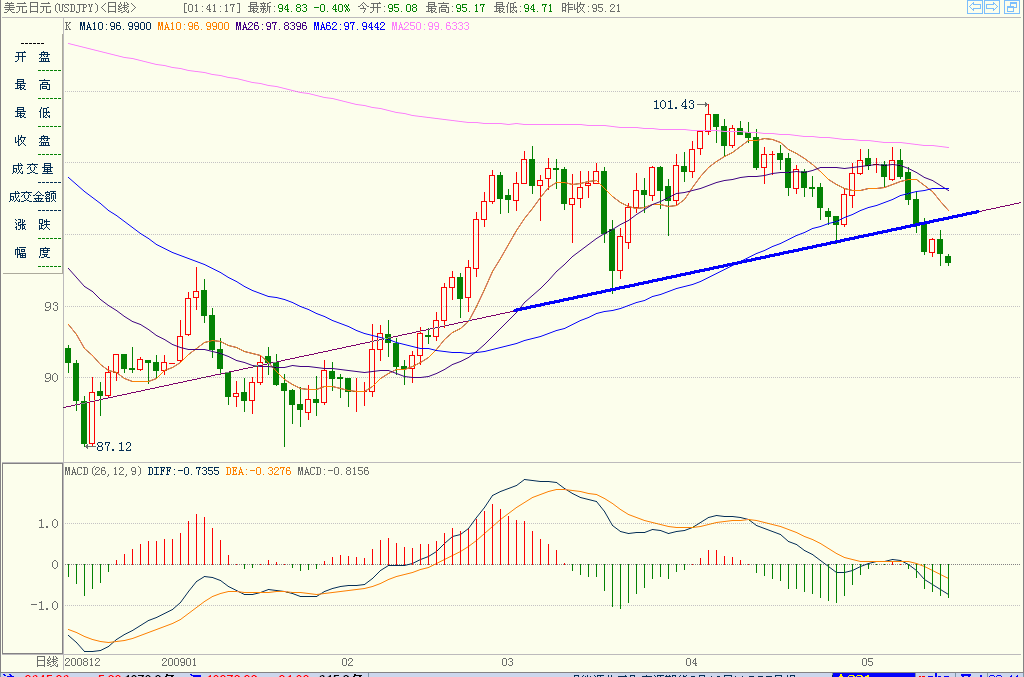
Task: Click the MACD(26,12,9) indicator title
Action: tap(103, 471)
